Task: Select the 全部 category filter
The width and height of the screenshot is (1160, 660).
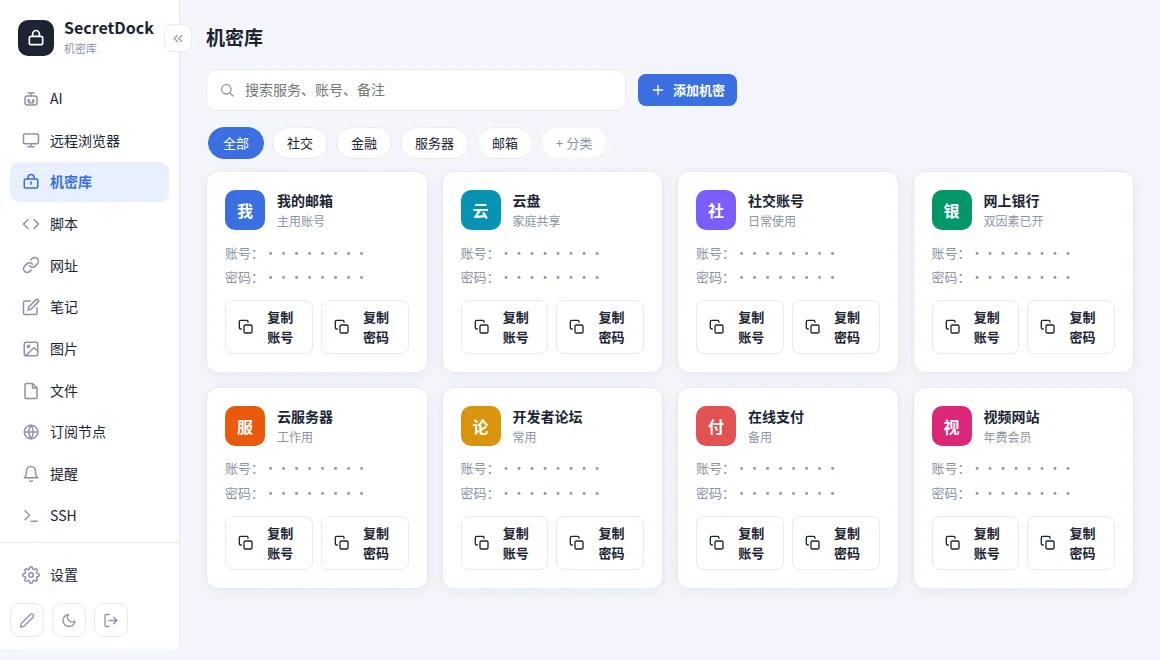Action: [236, 144]
